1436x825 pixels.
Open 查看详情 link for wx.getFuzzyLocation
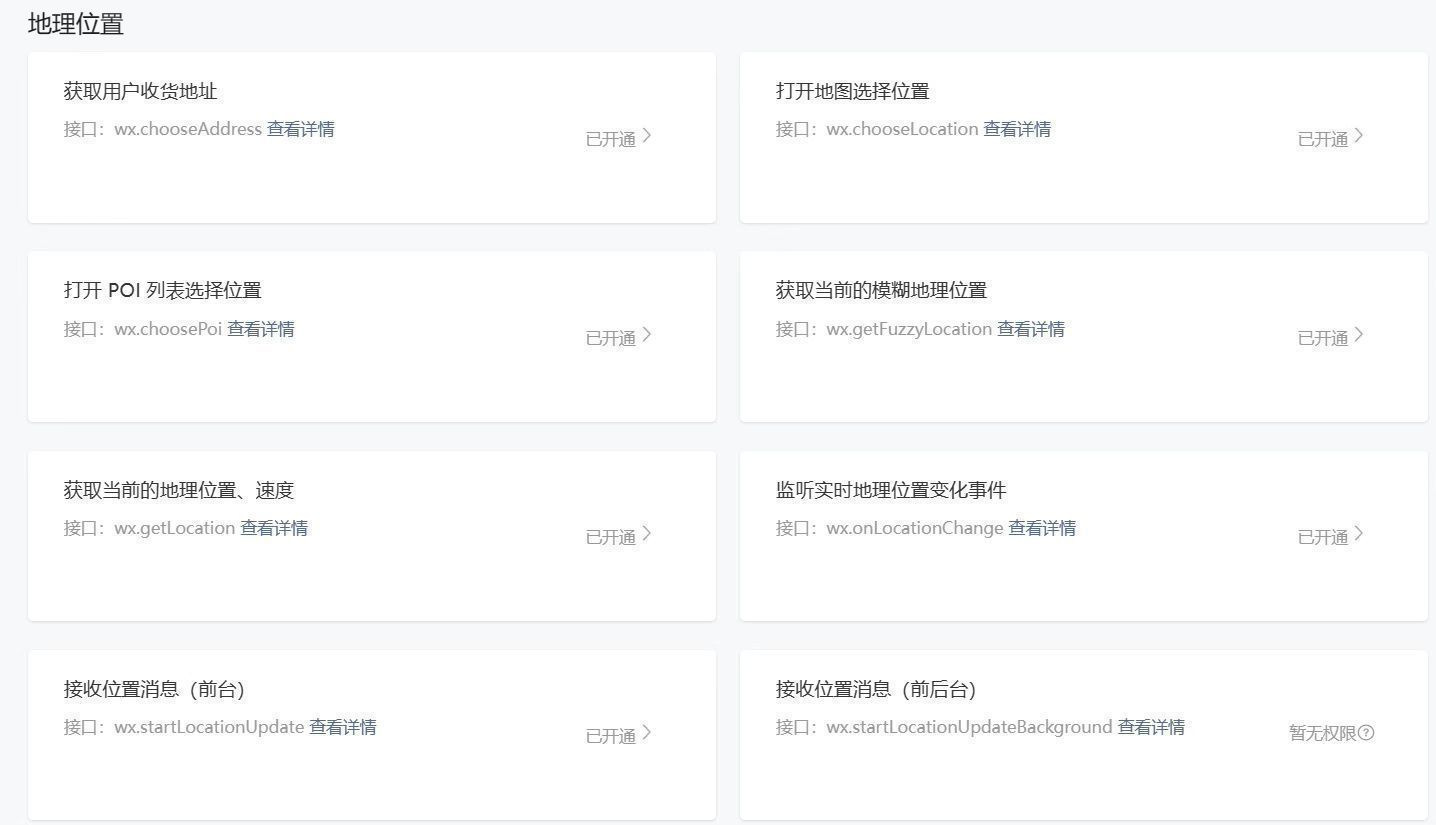click(1031, 329)
